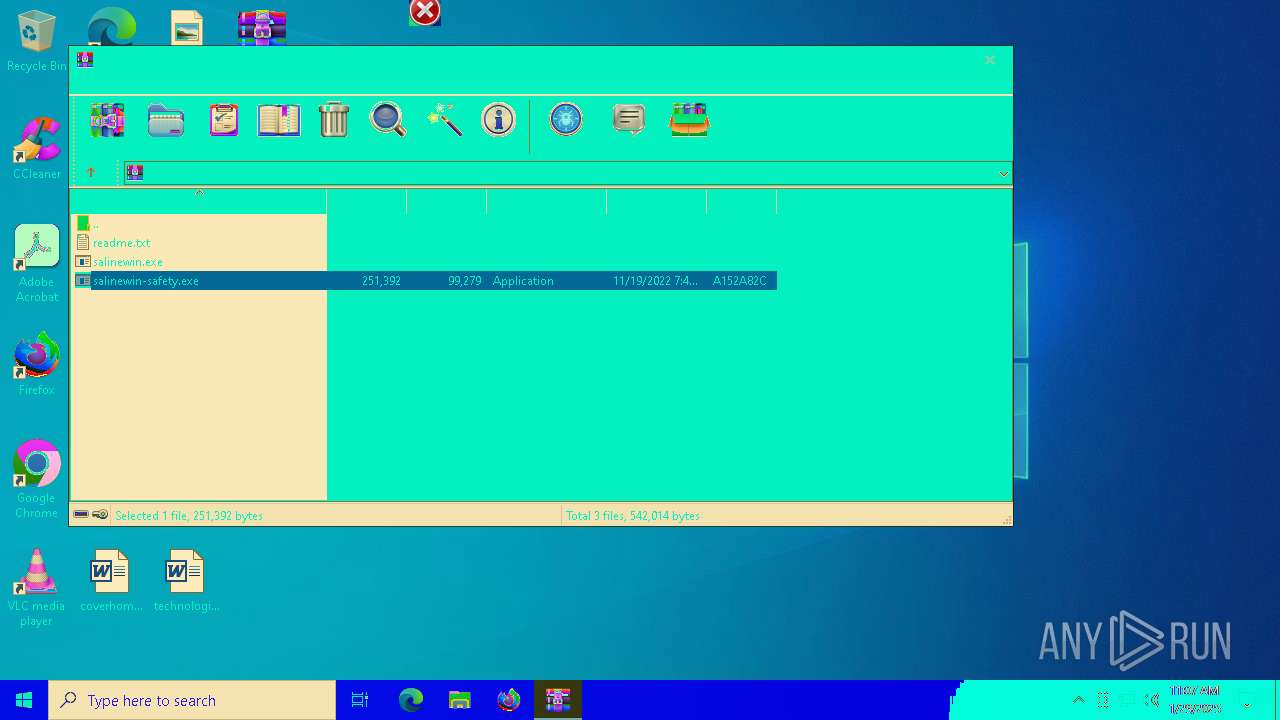Run VirusScan with the bug icon
The width and height of the screenshot is (1280, 720).
click(566, 119)
